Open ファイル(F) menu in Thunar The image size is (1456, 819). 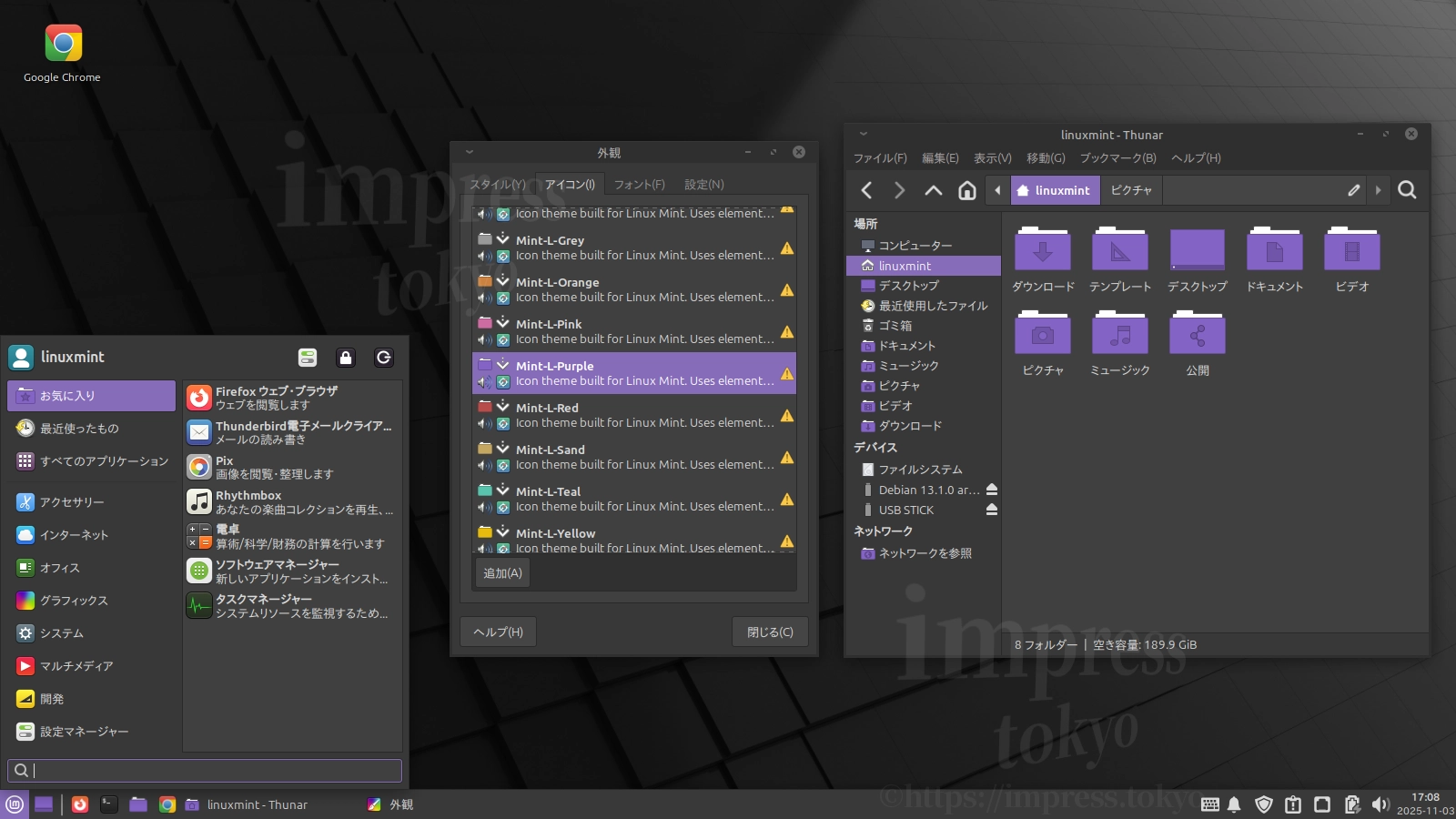coord(880,158)
